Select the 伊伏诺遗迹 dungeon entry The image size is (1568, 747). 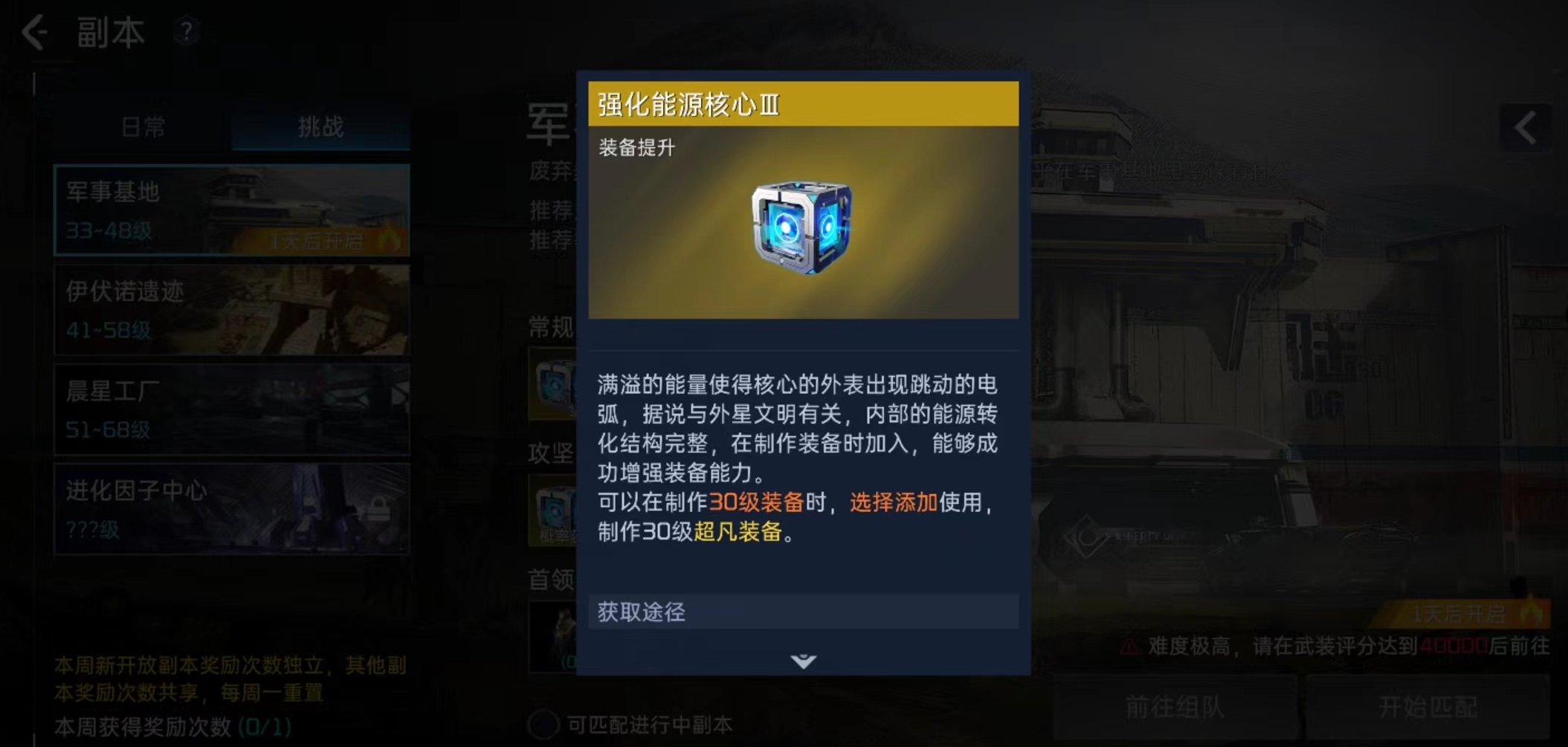232,310
